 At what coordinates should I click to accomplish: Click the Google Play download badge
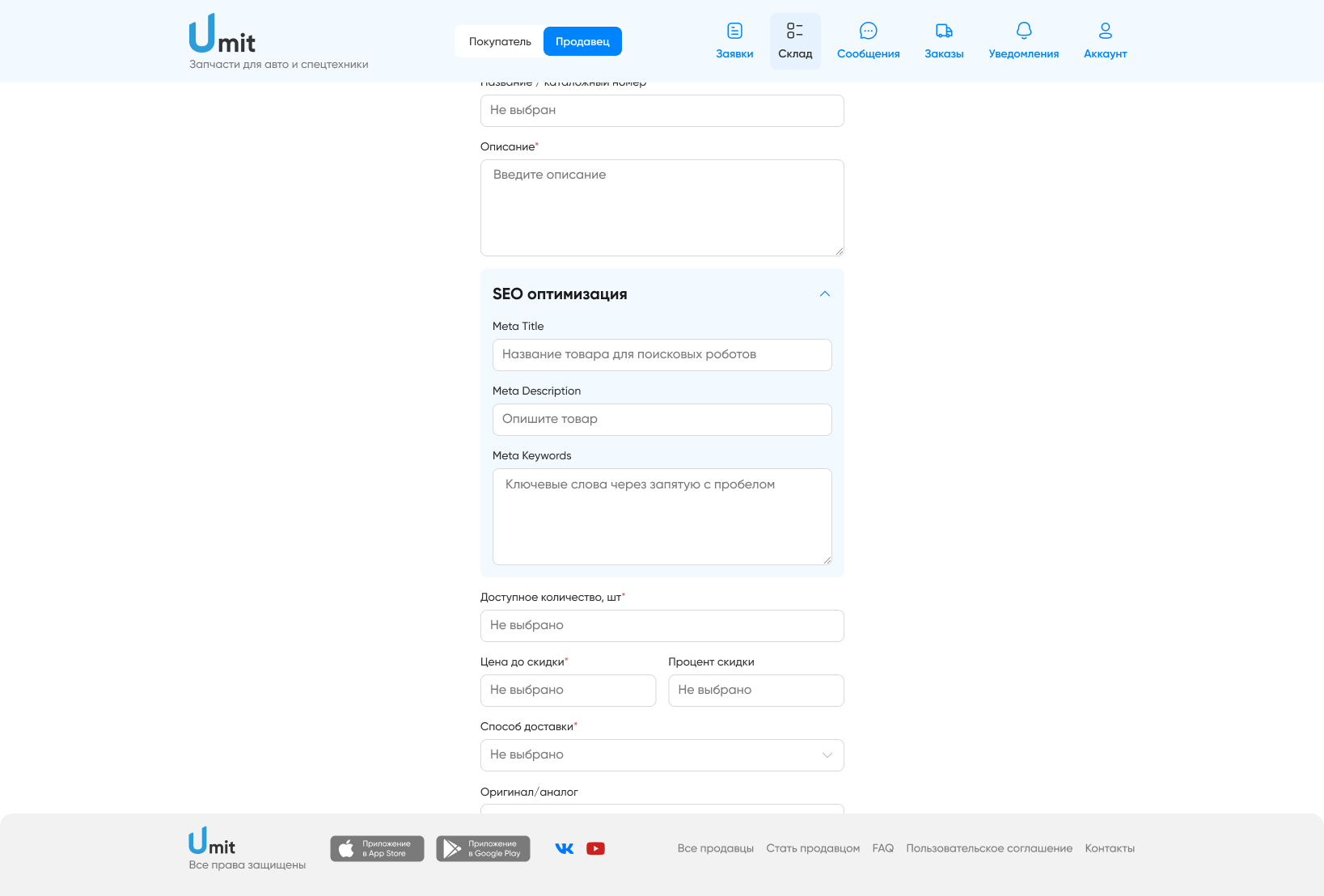click(x=483, y=848)
